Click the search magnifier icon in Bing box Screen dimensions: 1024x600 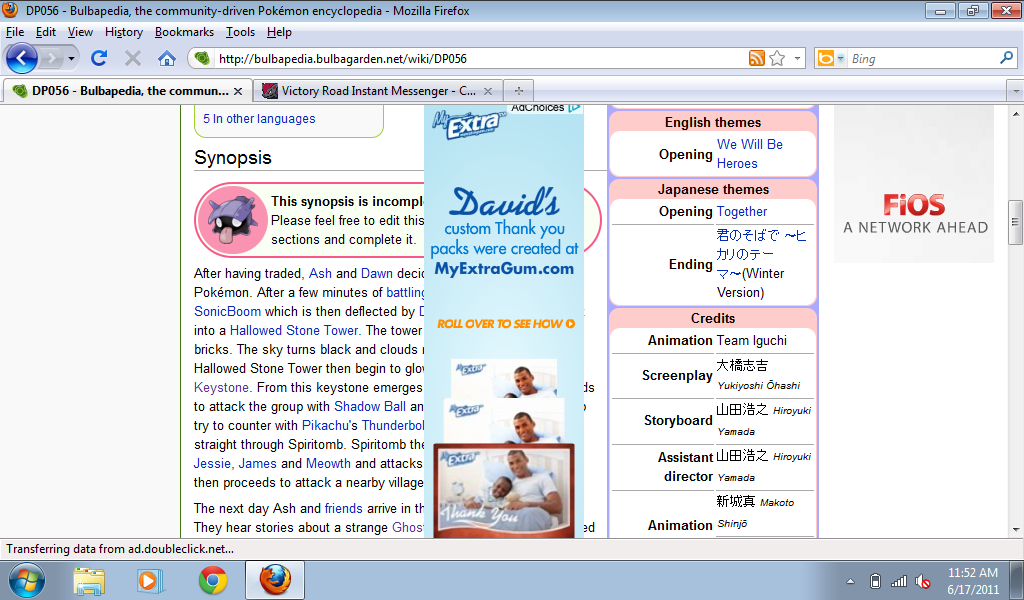(1007, 58)
